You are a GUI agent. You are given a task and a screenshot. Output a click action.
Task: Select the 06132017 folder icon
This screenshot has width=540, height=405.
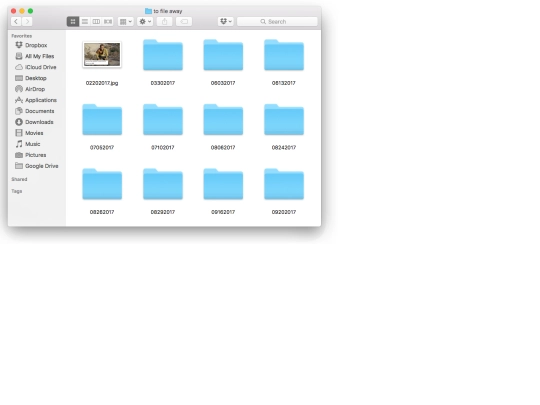point(284,55)
